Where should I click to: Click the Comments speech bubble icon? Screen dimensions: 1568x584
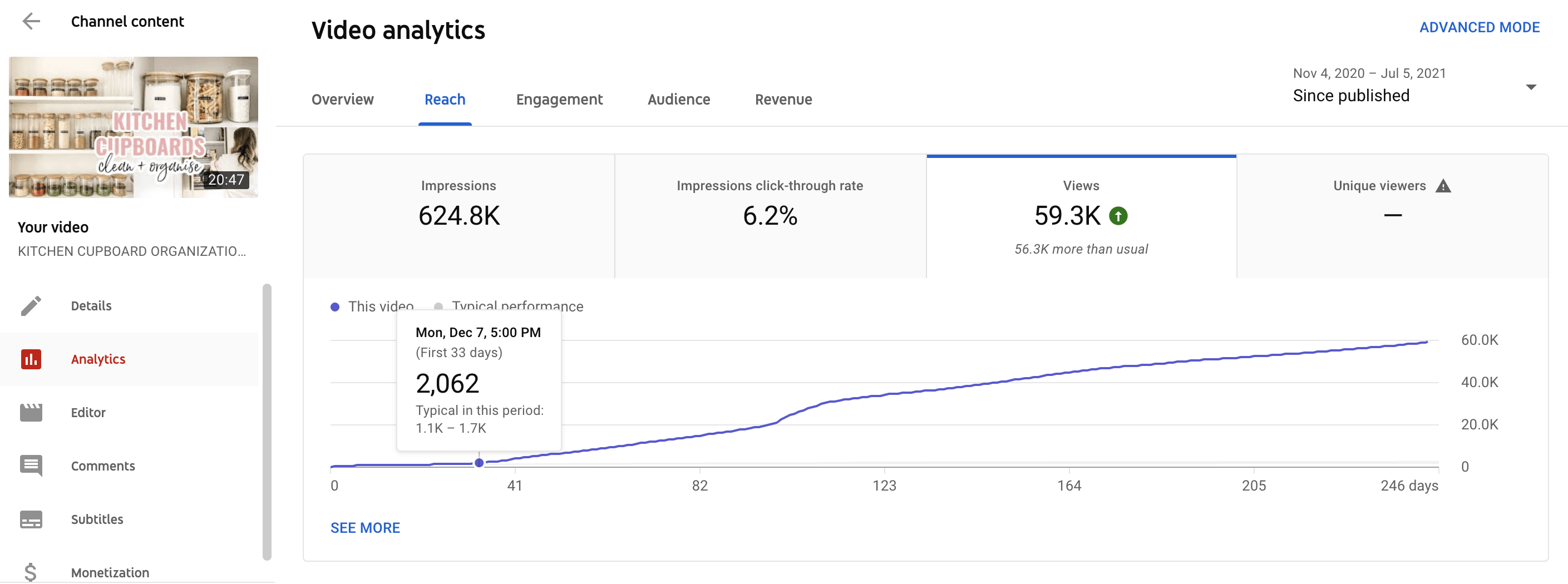(x=31, y=466)
